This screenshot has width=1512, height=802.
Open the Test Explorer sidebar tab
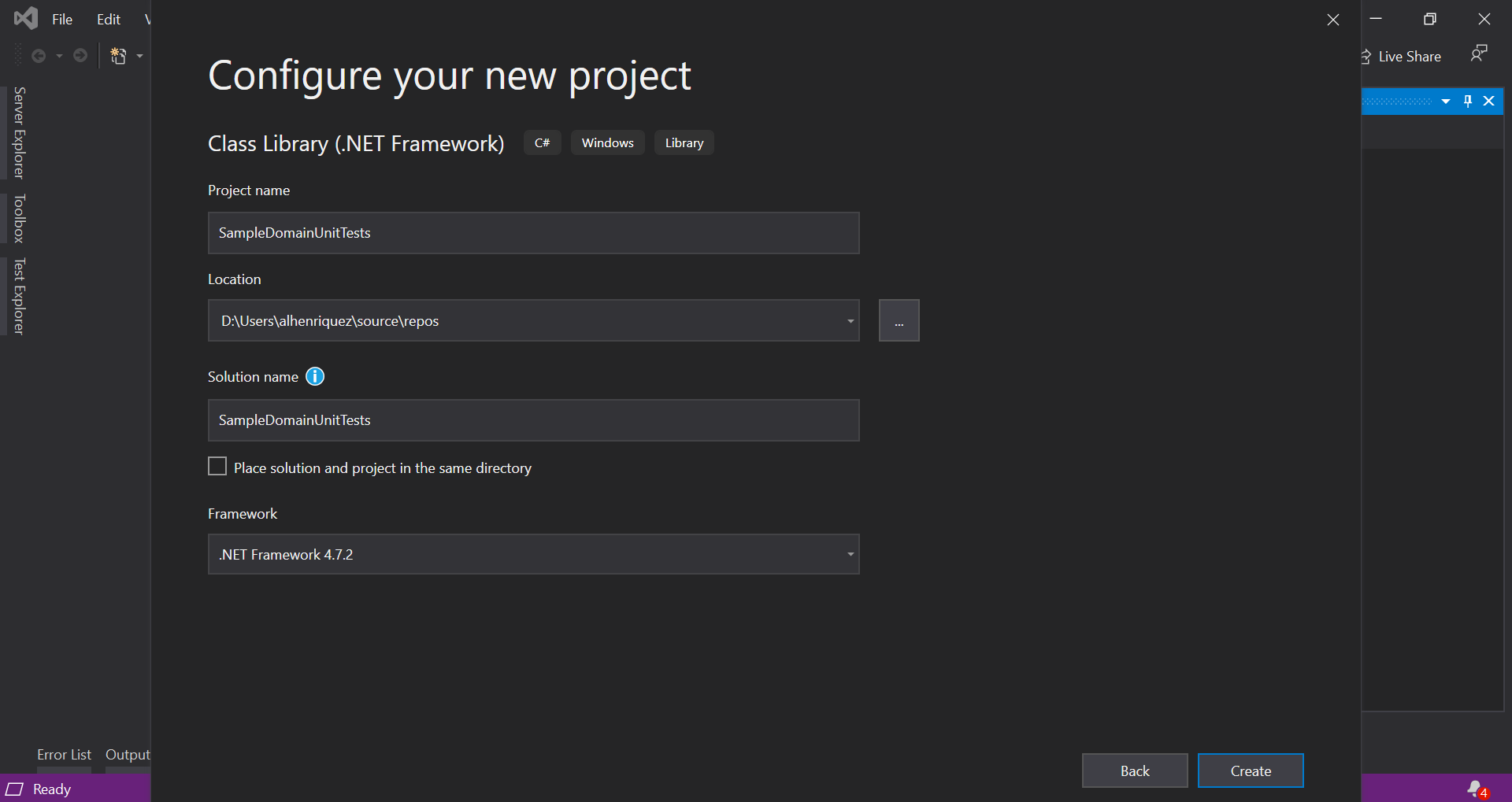[x=17, y=296]
